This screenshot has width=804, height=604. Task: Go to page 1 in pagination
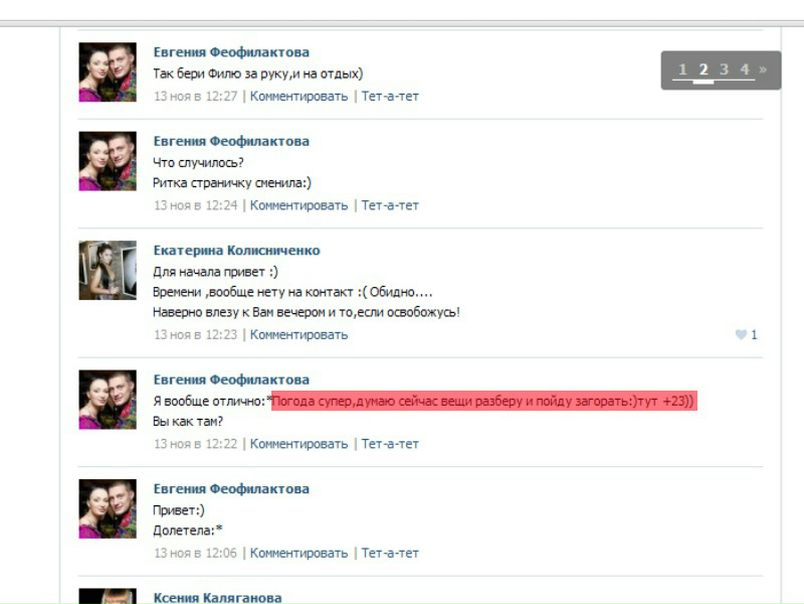[682, 69]
